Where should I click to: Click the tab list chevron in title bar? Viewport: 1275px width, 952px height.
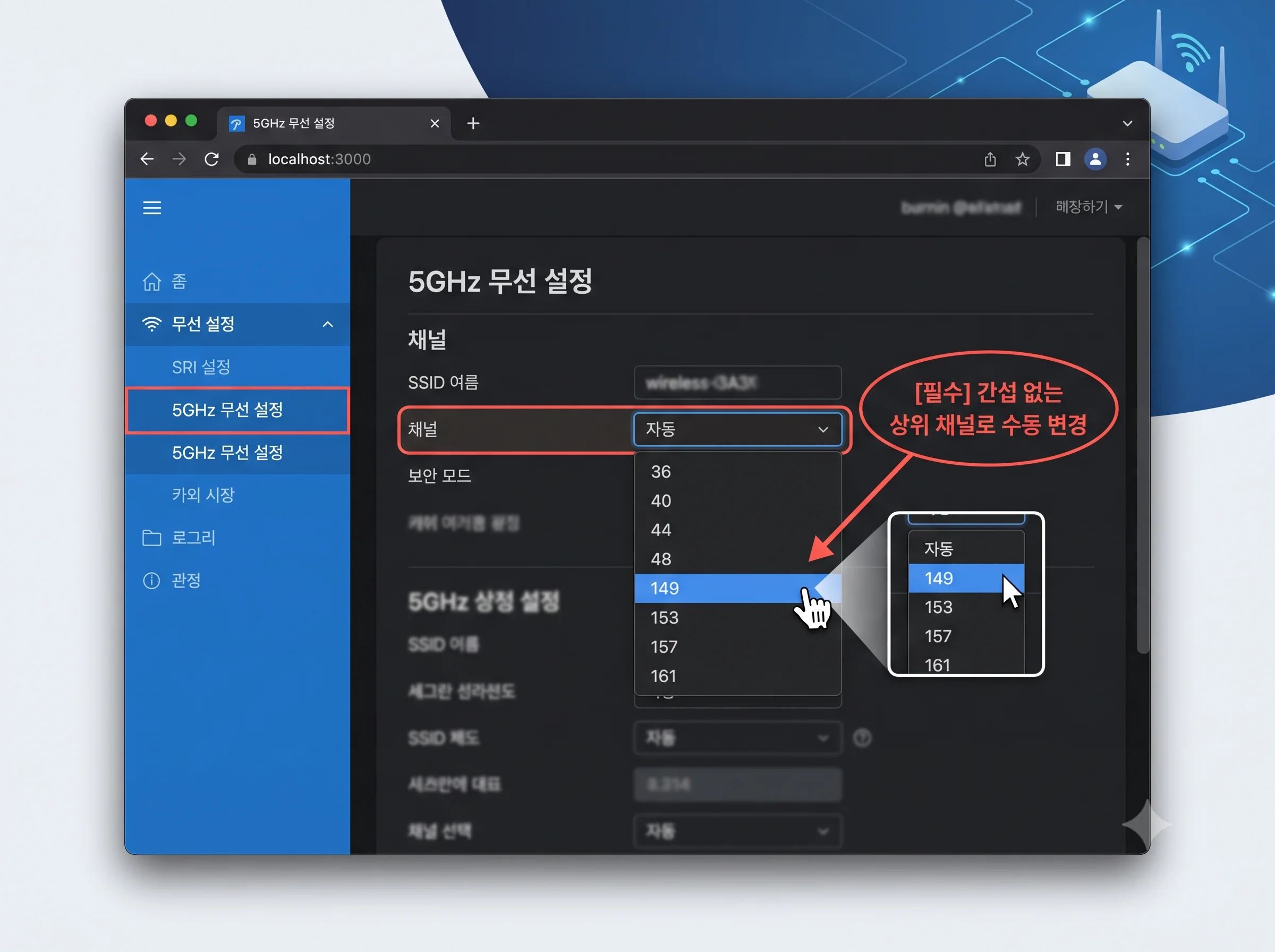click(1127, 123)
